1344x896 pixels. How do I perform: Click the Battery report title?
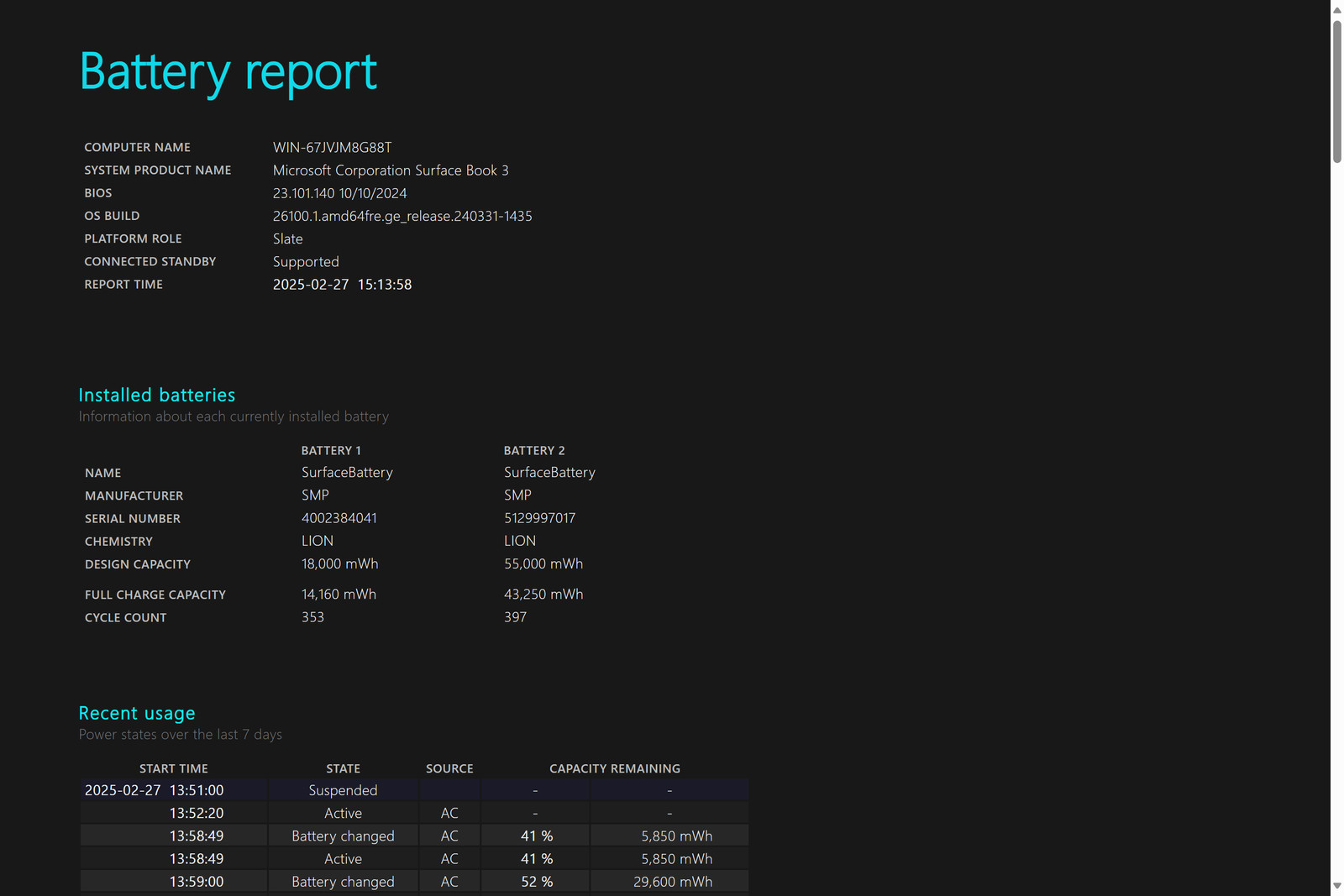(228, 72)
